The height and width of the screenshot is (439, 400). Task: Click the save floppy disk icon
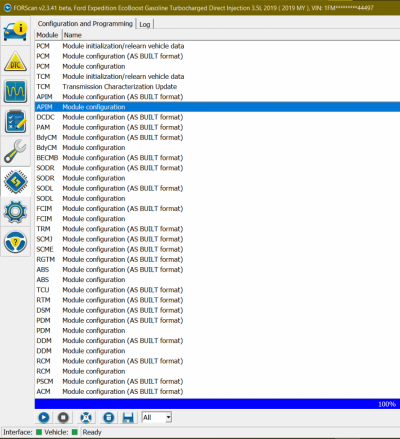pos(128,417)
